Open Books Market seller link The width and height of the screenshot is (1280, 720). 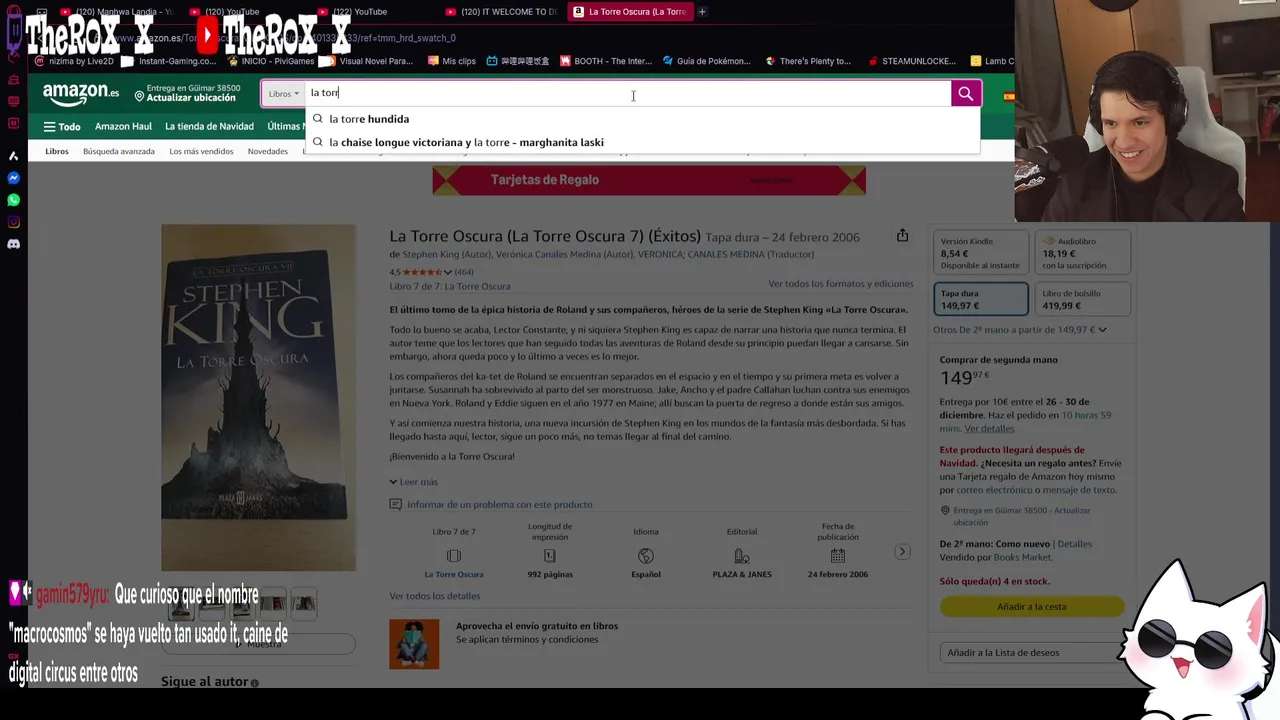1023,557
